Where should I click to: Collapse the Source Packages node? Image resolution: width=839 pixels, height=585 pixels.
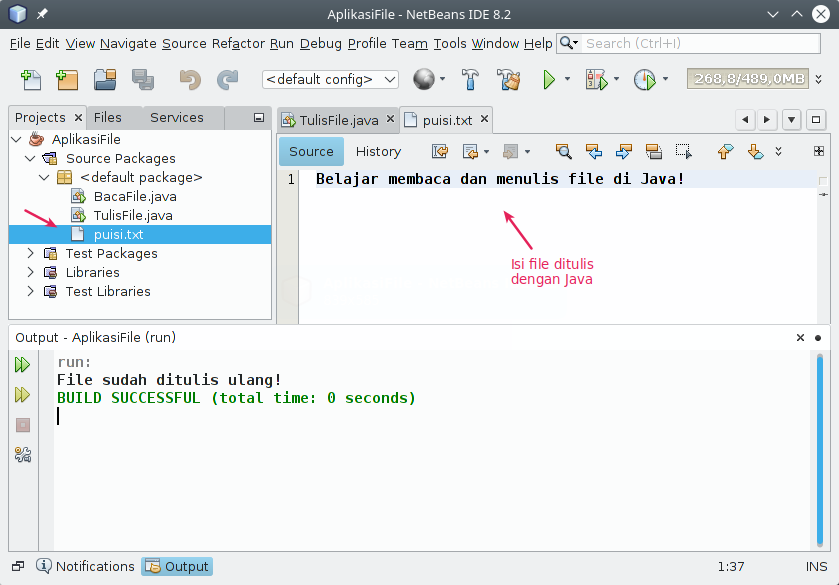30,158
